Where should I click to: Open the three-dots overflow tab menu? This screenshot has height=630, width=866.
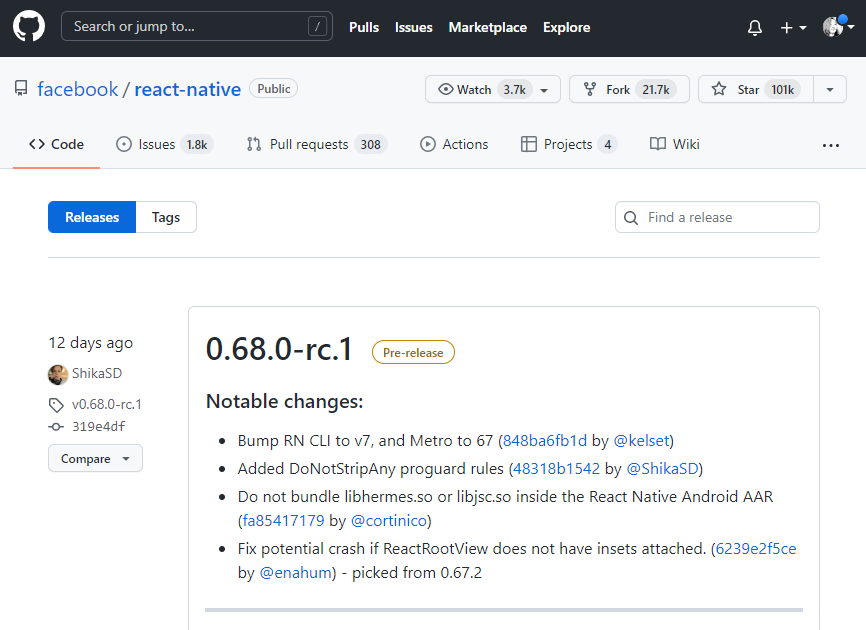click(831, 145)
